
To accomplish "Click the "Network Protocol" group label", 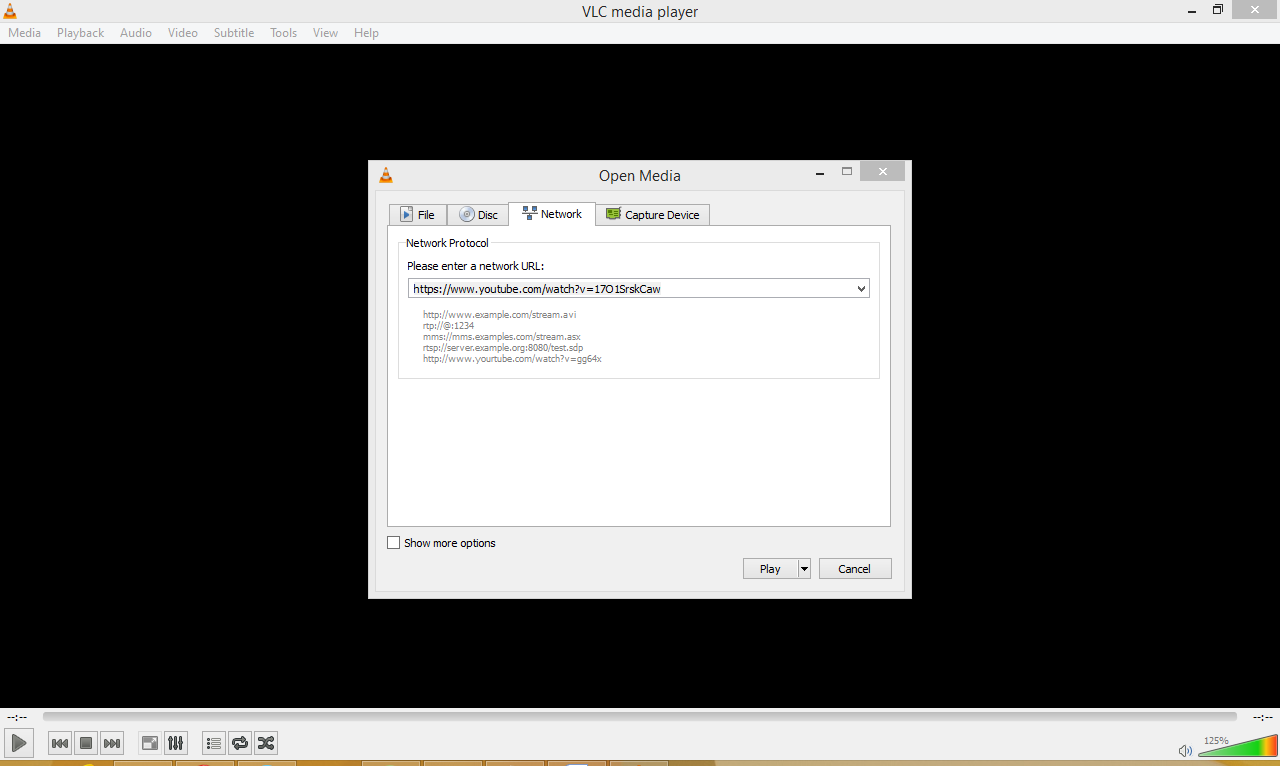I will [x=448, y=243].
